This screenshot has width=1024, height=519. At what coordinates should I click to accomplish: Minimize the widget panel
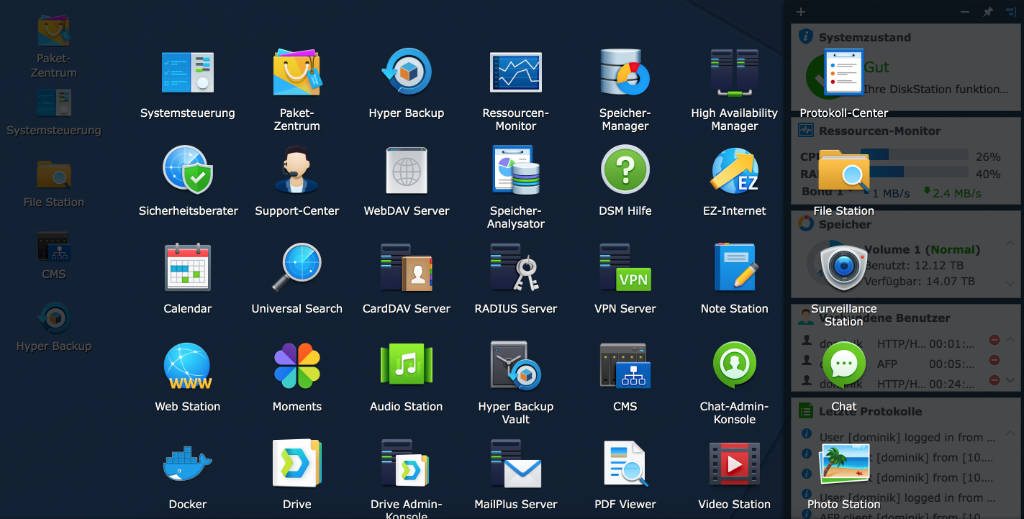(x=965, y=11)
